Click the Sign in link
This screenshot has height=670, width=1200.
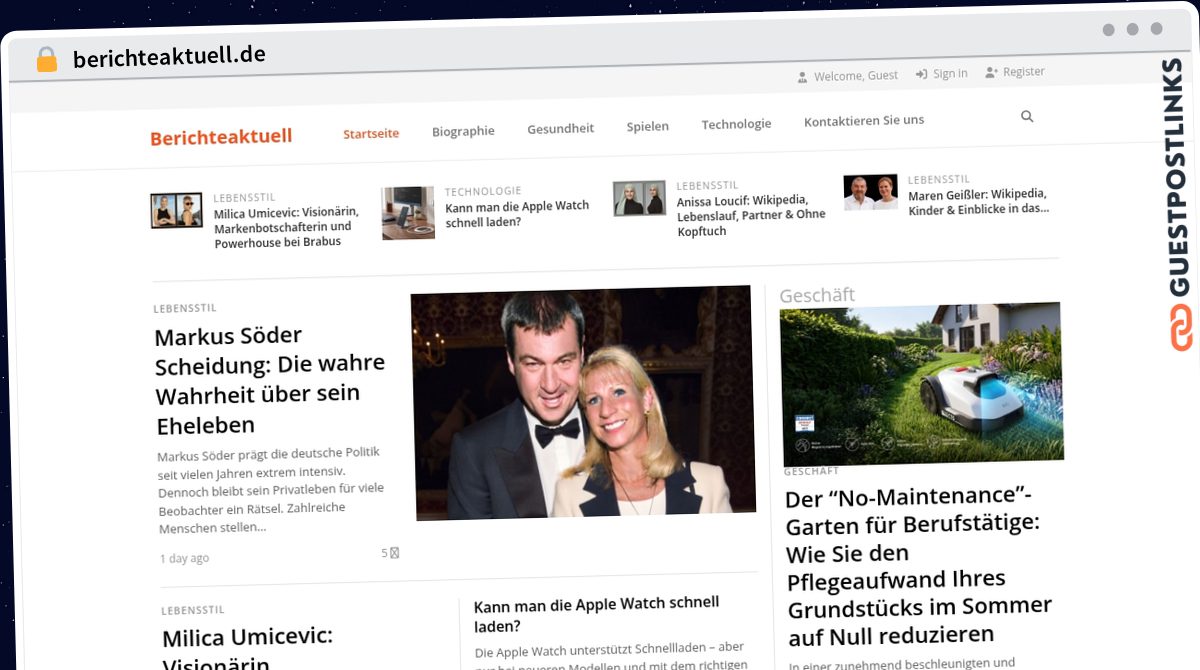[x=950, y=73]
